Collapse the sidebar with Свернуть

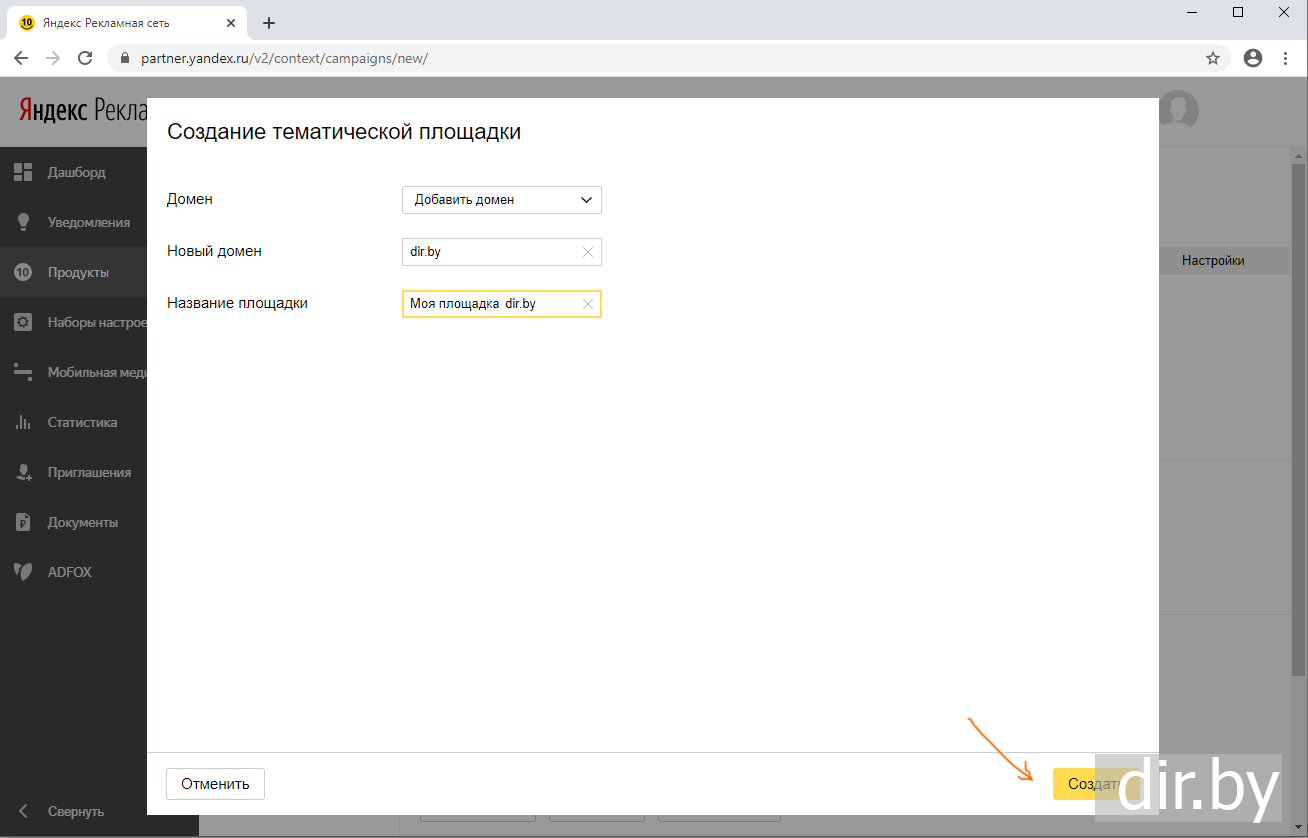click(75, 811)
